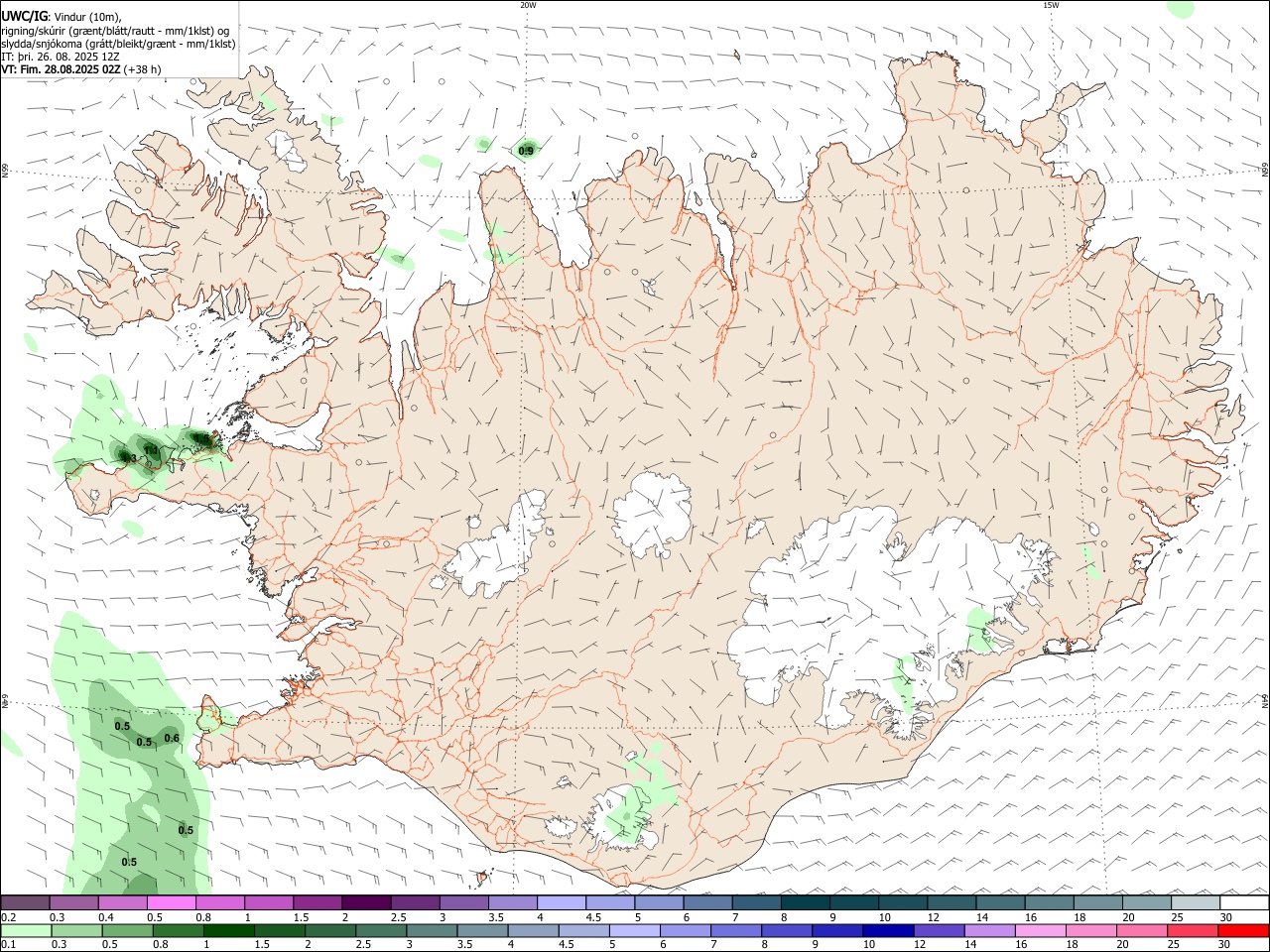
Task: Pick the white 30 swatch in snow scale
Action: [x=1244, y=903]
